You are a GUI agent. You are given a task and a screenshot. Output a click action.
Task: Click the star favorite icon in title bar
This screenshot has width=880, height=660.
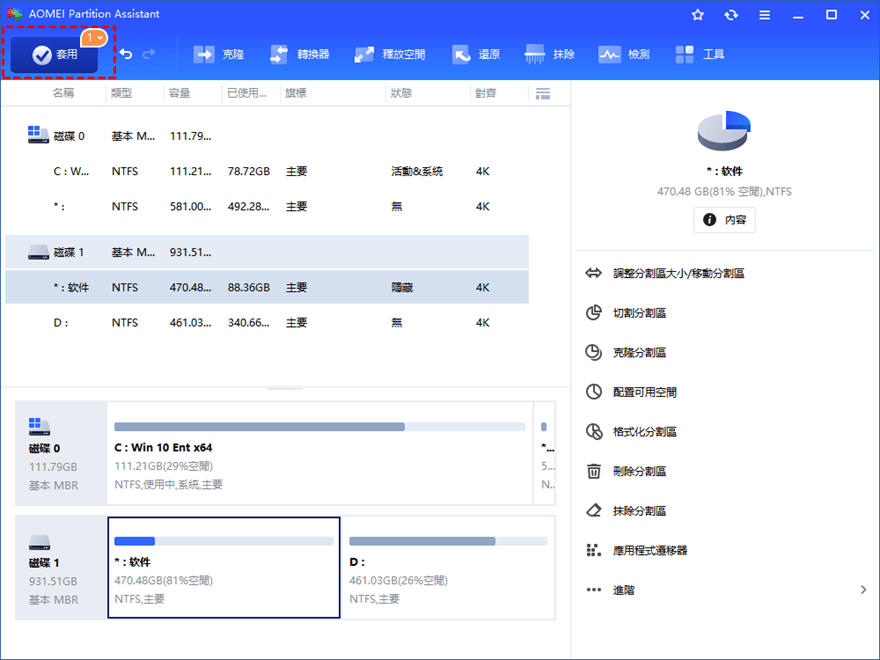tap(698, 15)
